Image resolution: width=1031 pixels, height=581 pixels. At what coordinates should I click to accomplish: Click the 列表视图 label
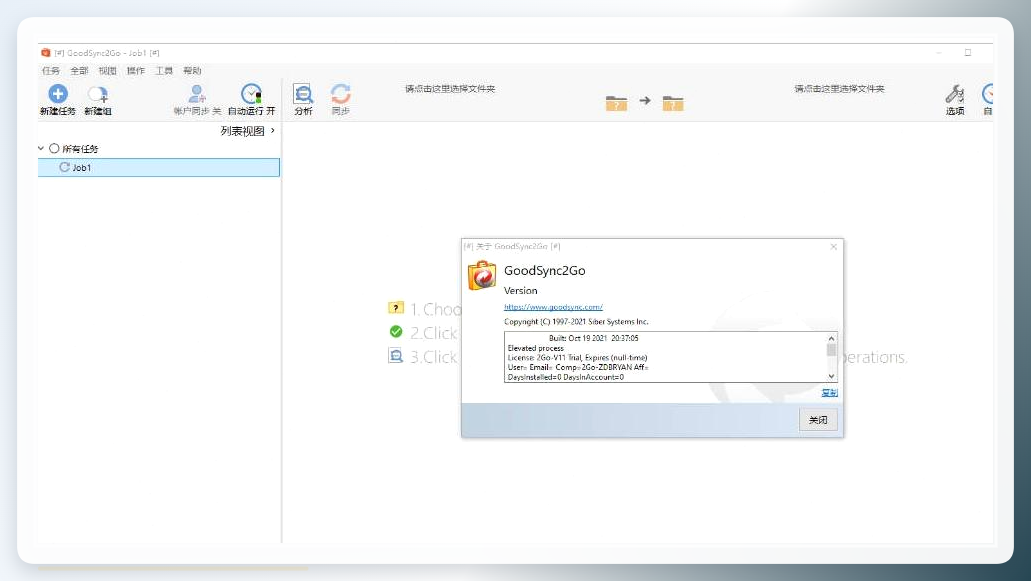coord(242,131)
